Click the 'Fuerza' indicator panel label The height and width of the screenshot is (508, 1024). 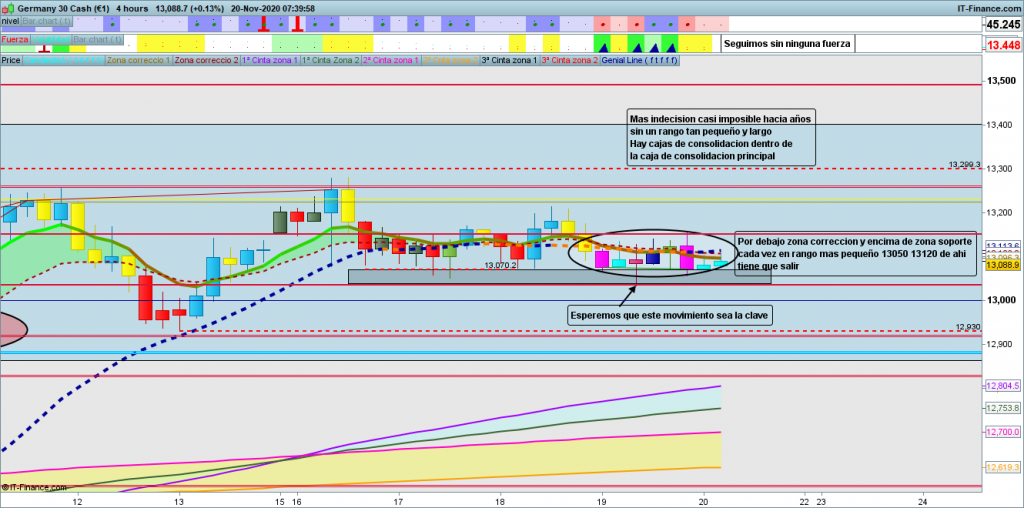14,40
